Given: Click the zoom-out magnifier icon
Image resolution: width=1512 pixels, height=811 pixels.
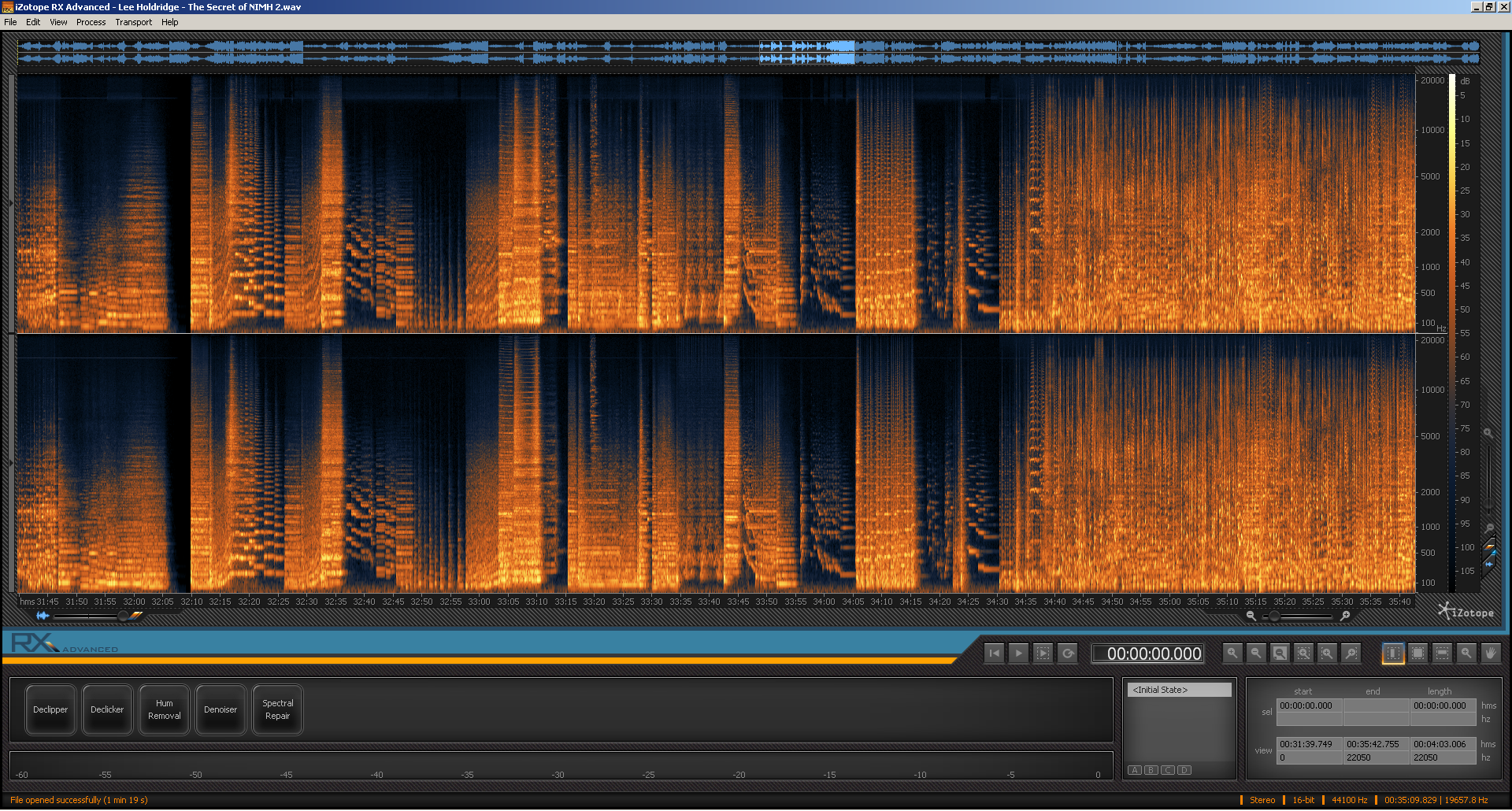Looking at the screenshot, I should 1256,654.
